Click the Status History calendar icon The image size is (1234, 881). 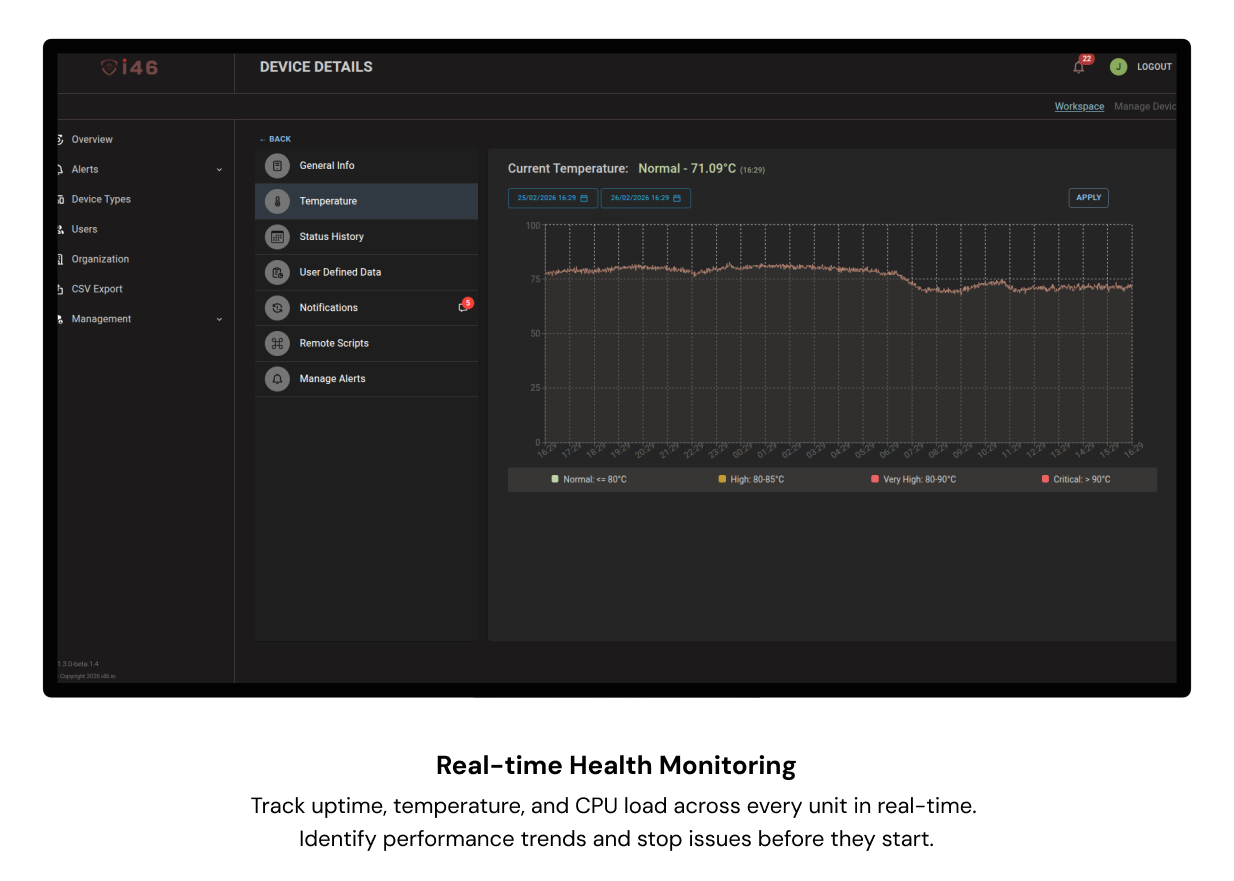277,237
